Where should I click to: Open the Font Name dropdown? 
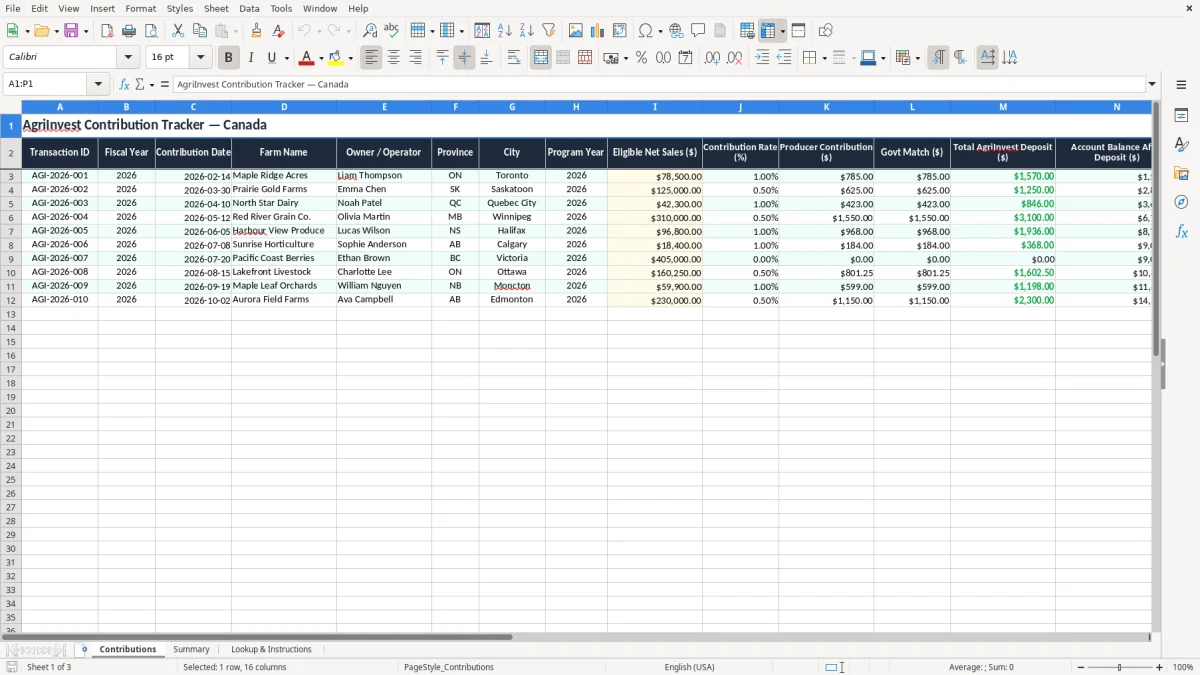(x=129, y=58)
